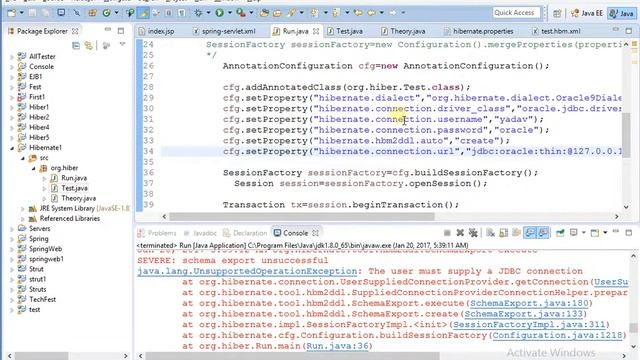Click Quick Access search field
Image resolution: width=640 pixels, height=360 pixels.
pos(516,13)
